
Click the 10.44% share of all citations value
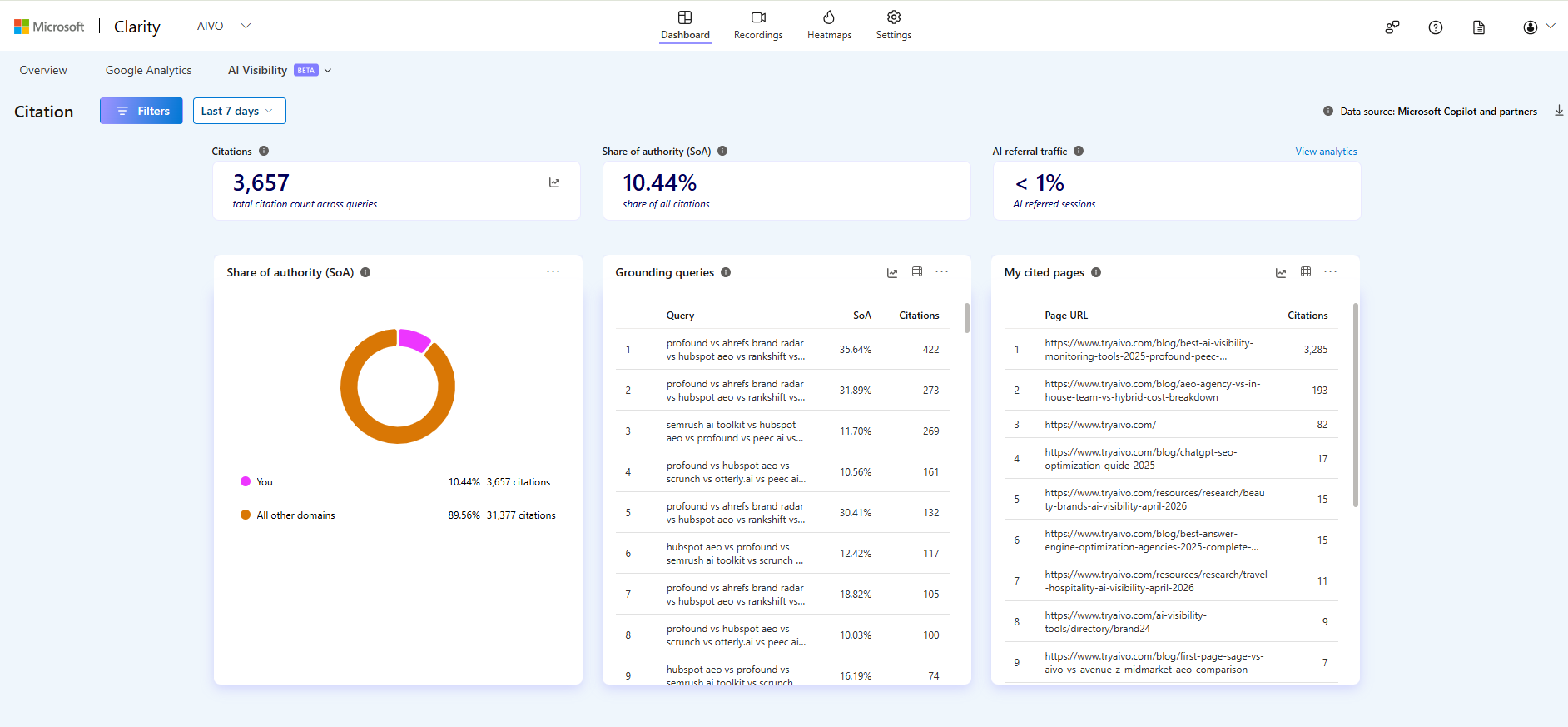660,182
